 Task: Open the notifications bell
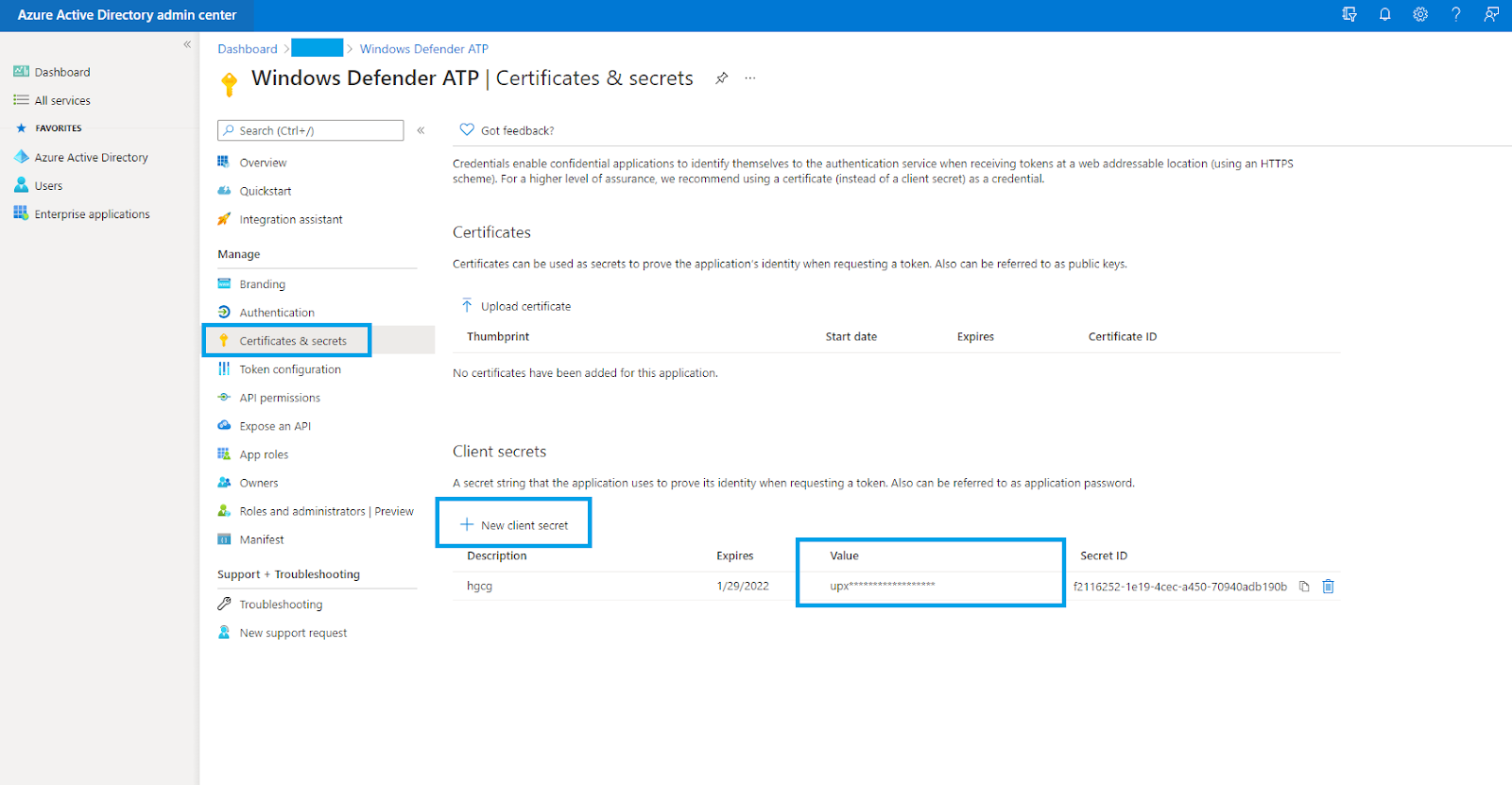point(1384,14)
